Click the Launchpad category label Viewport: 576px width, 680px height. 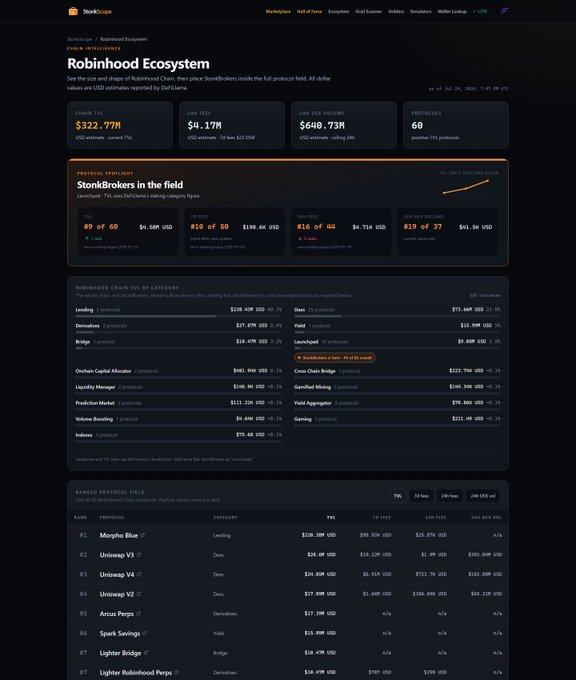pos(306,342)
